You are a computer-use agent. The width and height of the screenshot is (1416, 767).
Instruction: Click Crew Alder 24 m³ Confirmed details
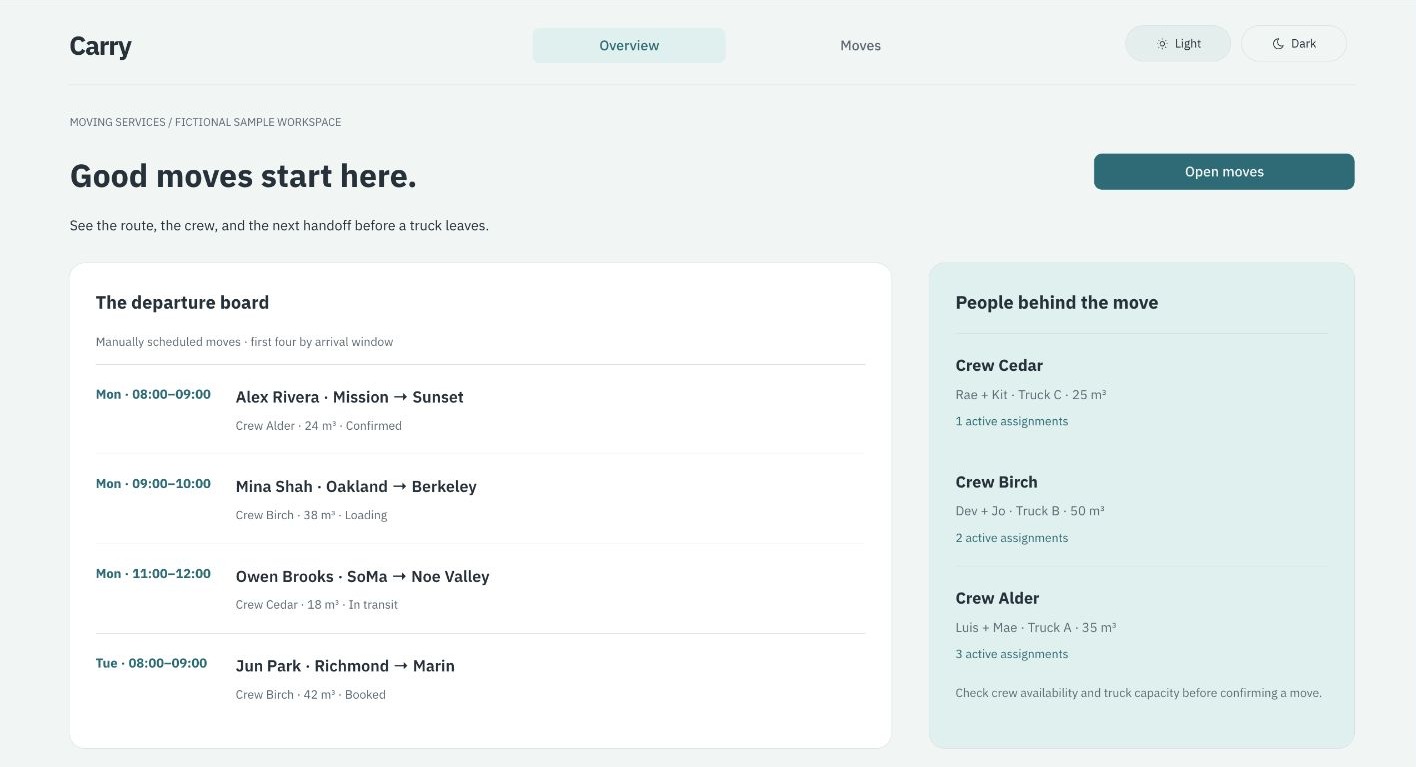click(x=319, y=426)
